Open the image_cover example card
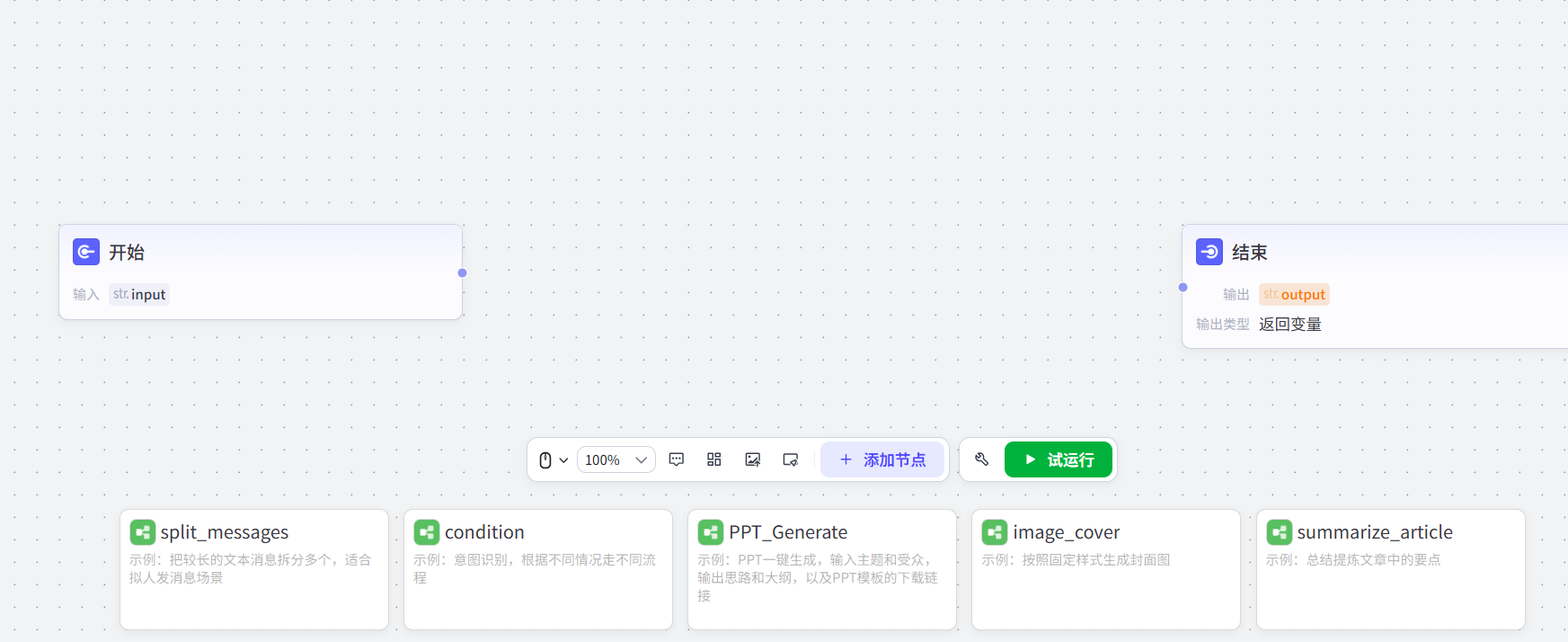This screenshot has width=1568, height=642. click(1106, 570)
